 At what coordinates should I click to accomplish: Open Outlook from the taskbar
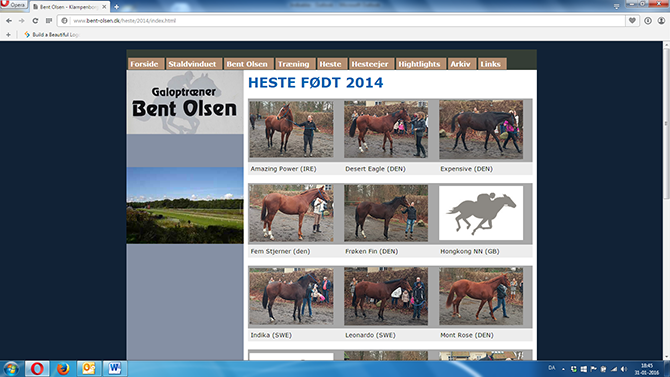point(88,368)
